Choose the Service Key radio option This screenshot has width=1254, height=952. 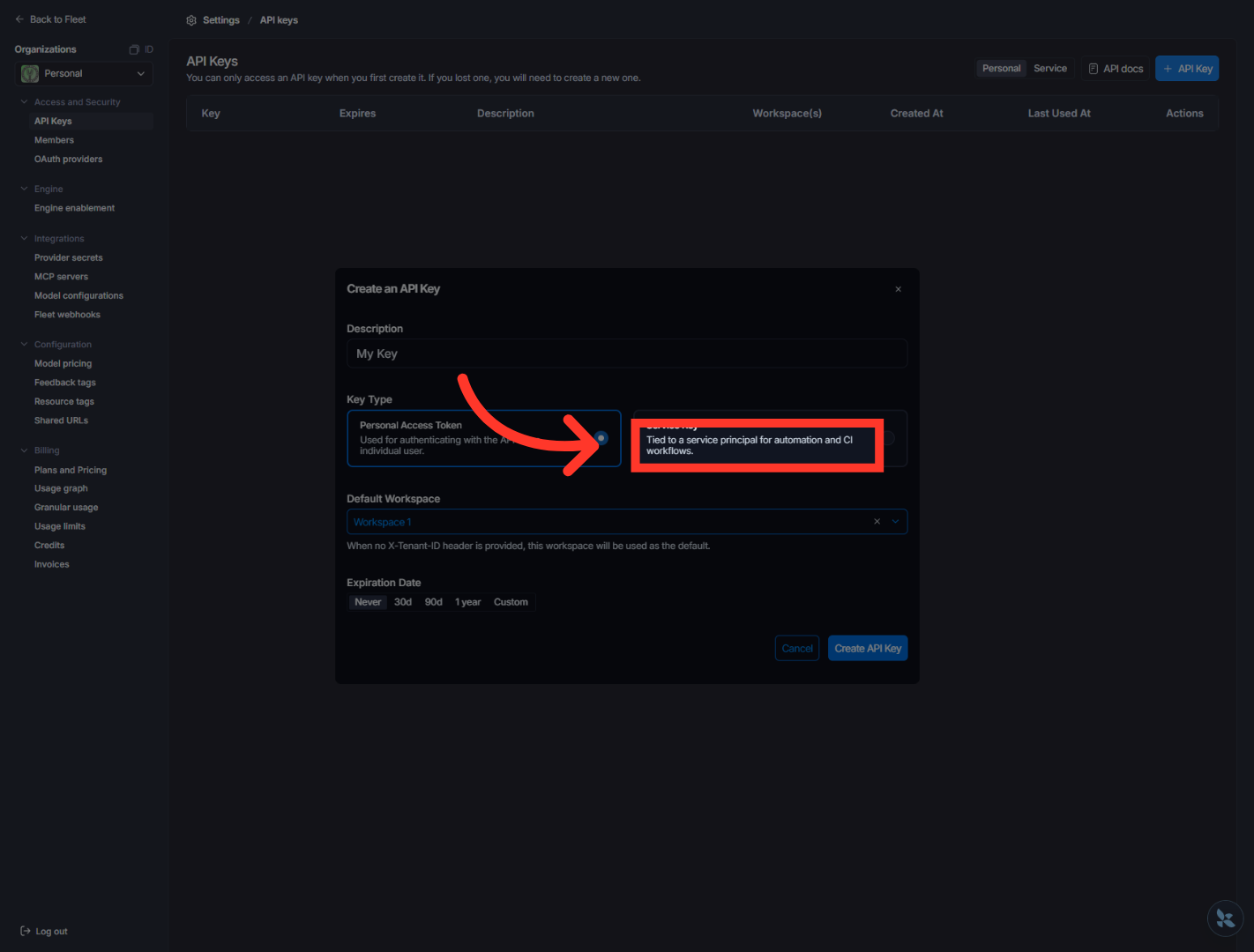[888, 438]
